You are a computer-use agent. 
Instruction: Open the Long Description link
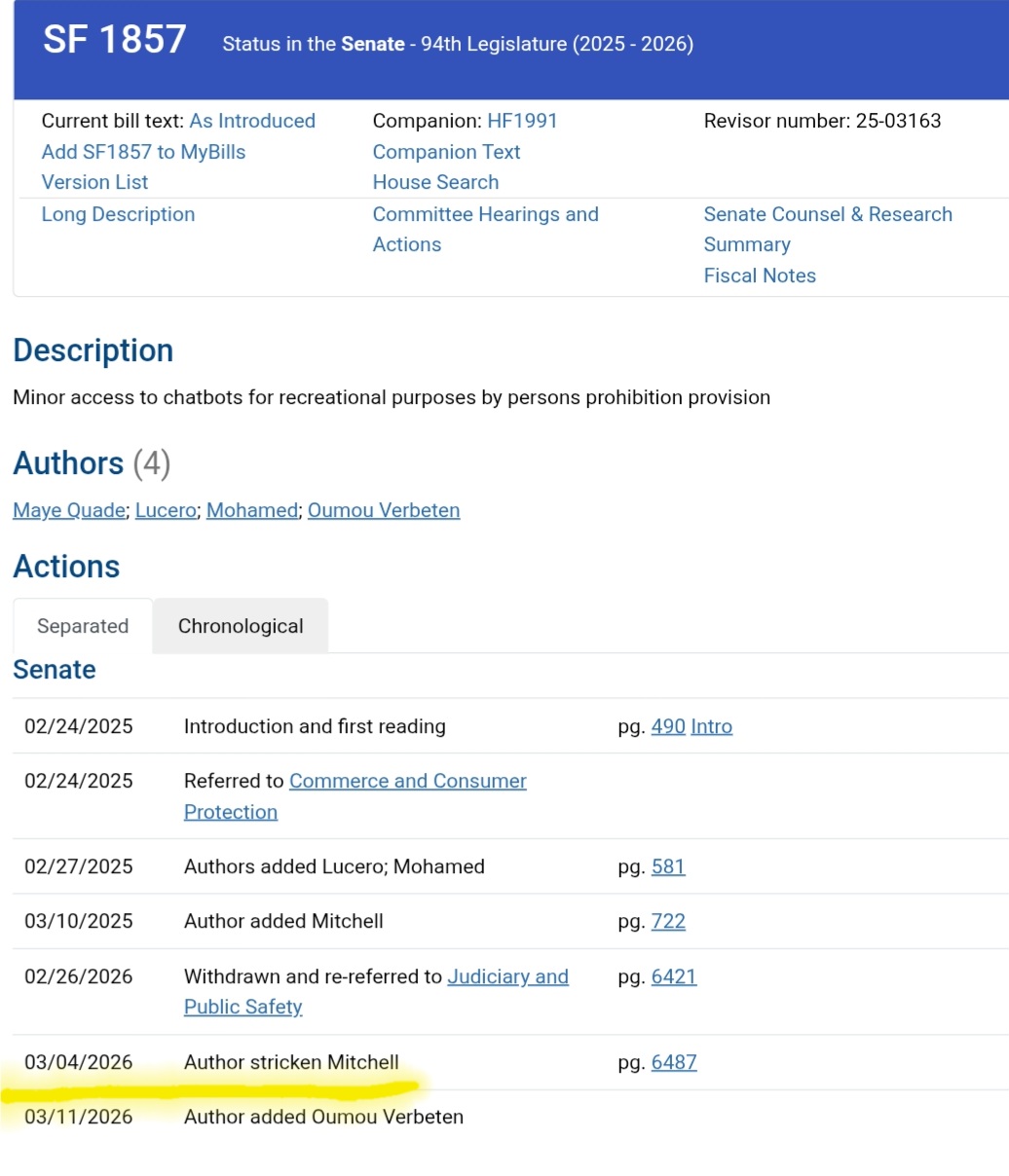[x=118, y=214]
